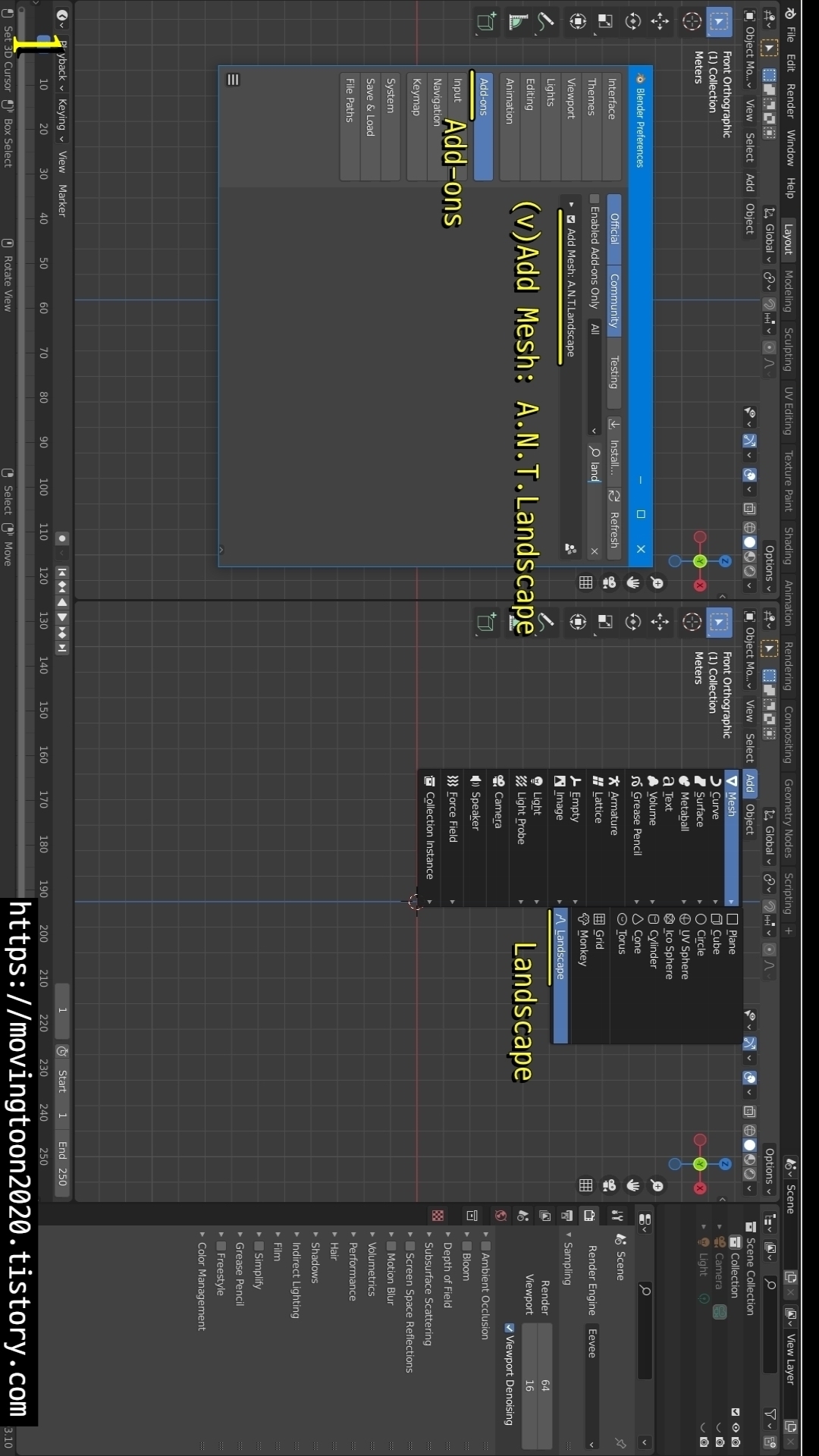
Task: Click the Official add-ons filter button
Action: click(x=614, y=229)
